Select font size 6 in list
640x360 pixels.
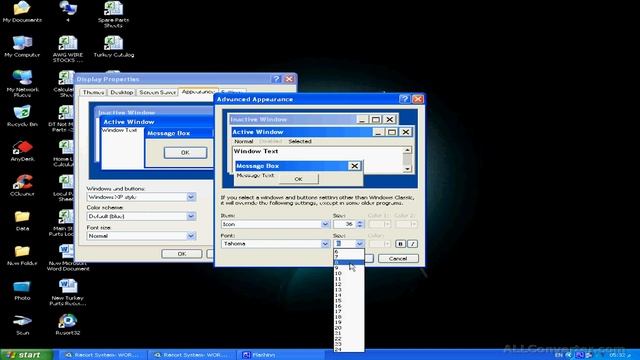coord(349,252)
